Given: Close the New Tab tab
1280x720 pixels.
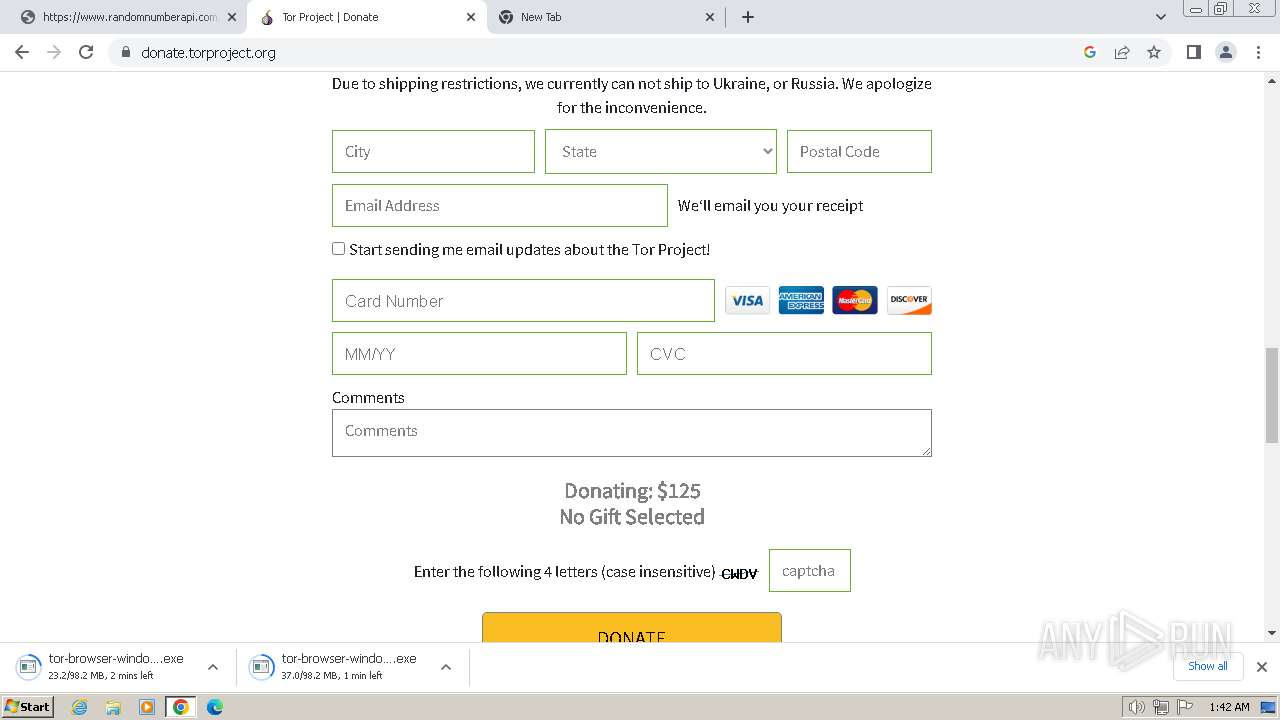Looking at the screenshot, I should point(710,17).
